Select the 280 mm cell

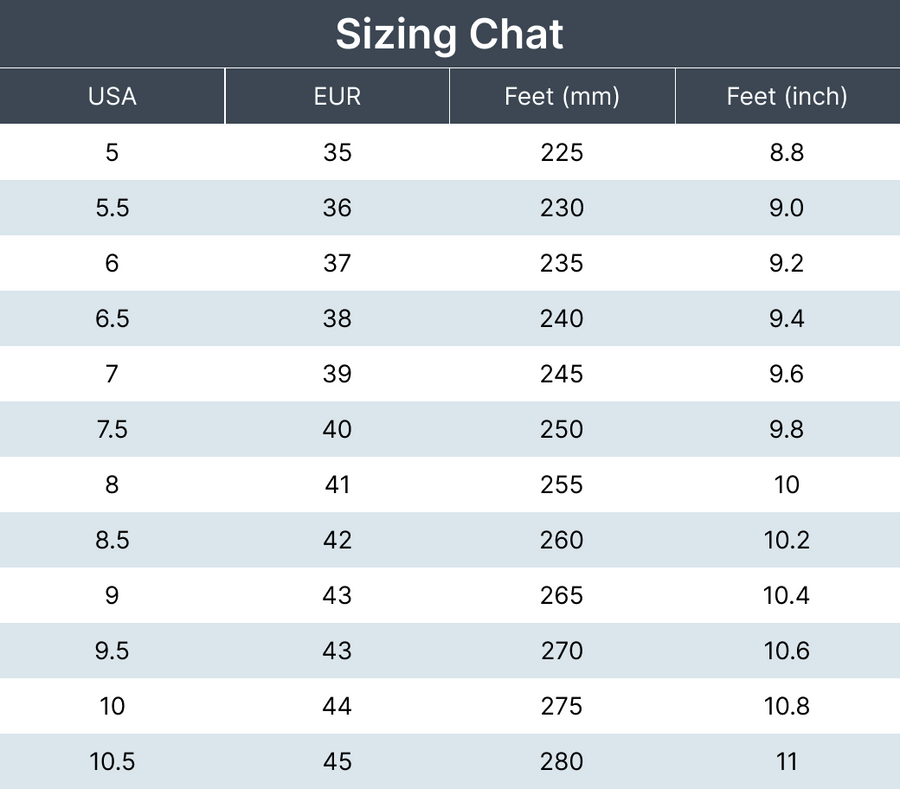pos(561,761)
